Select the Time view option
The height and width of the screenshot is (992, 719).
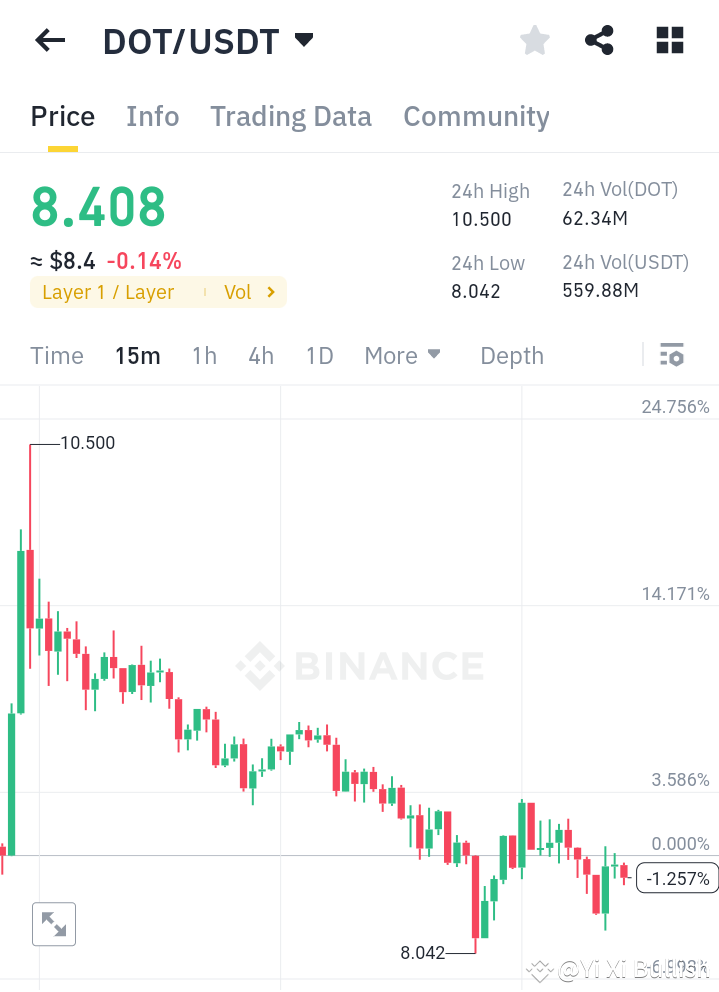pyautogui.click(x=56, y=355)
